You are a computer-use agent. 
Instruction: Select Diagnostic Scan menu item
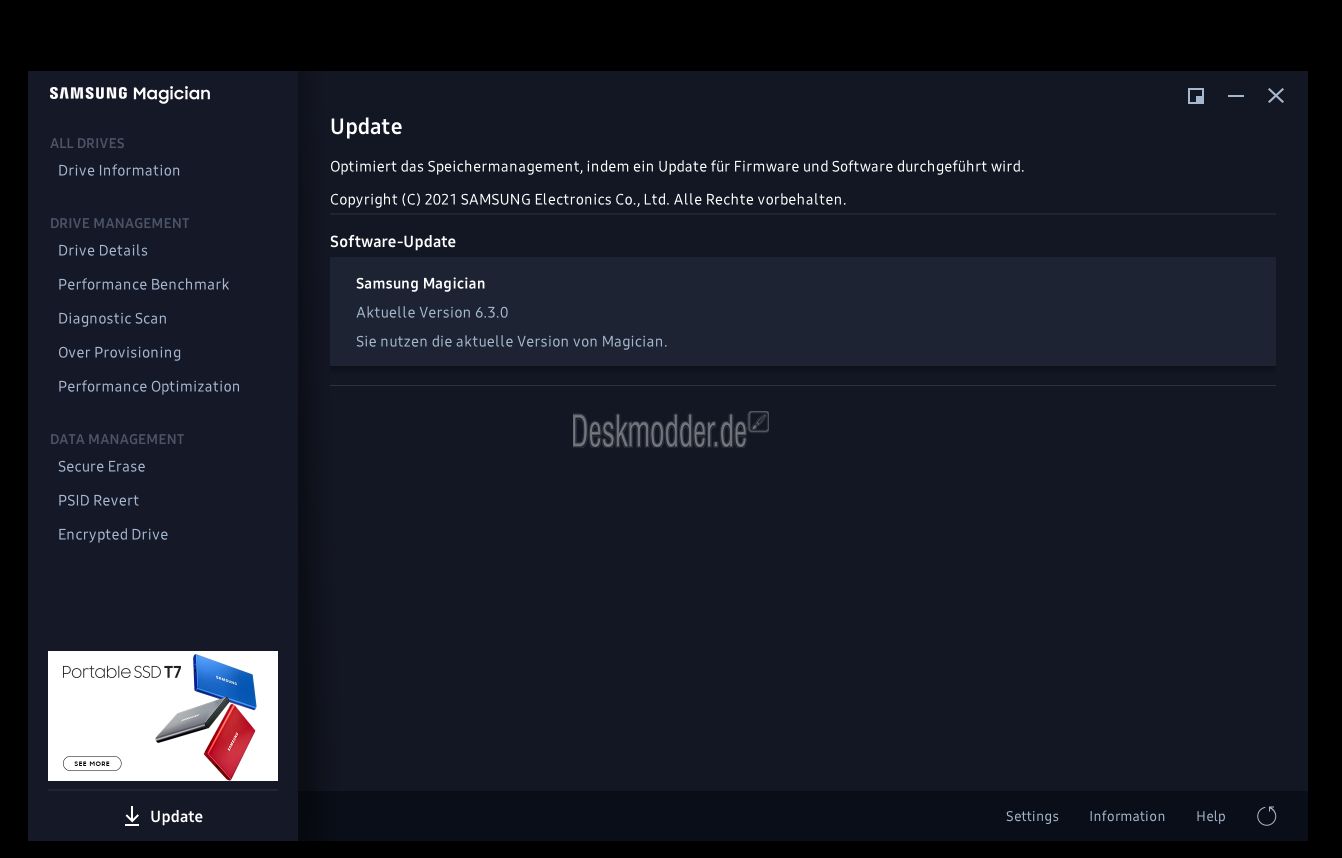[113, 318]
